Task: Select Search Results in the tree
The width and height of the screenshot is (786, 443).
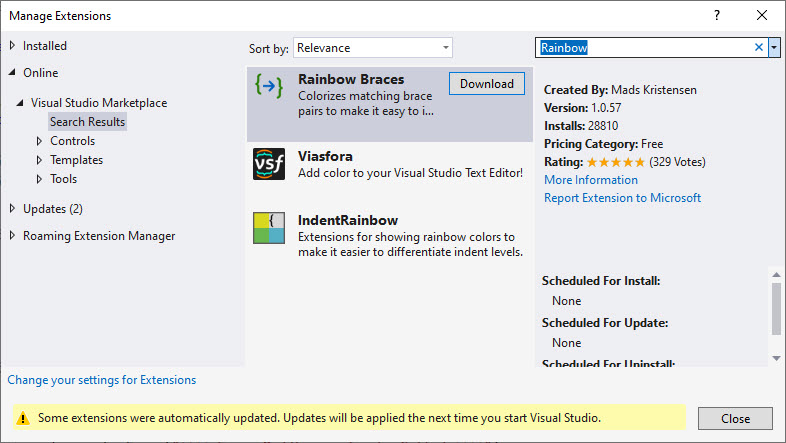Action: (87, 122)
